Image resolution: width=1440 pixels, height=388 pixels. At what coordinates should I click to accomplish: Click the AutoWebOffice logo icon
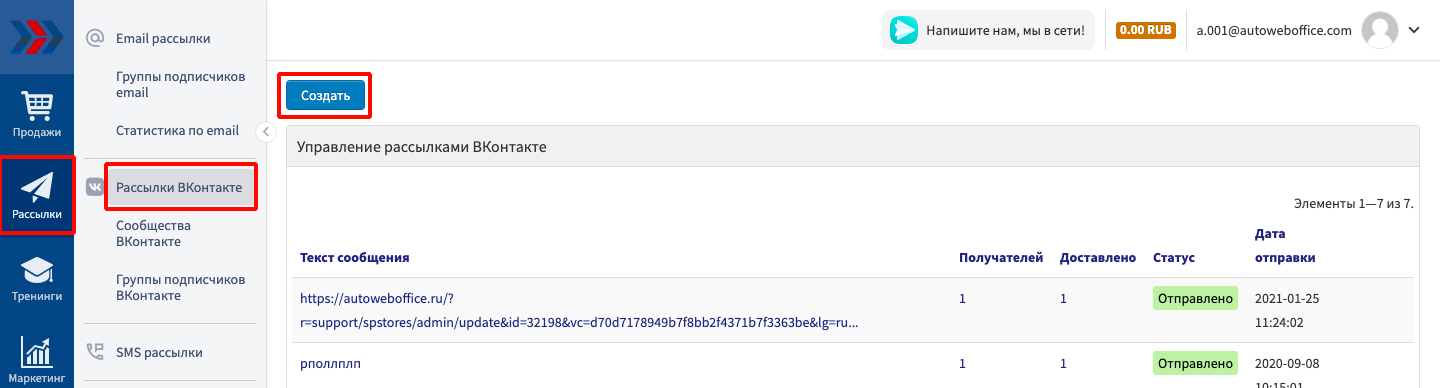pos(37,37)
